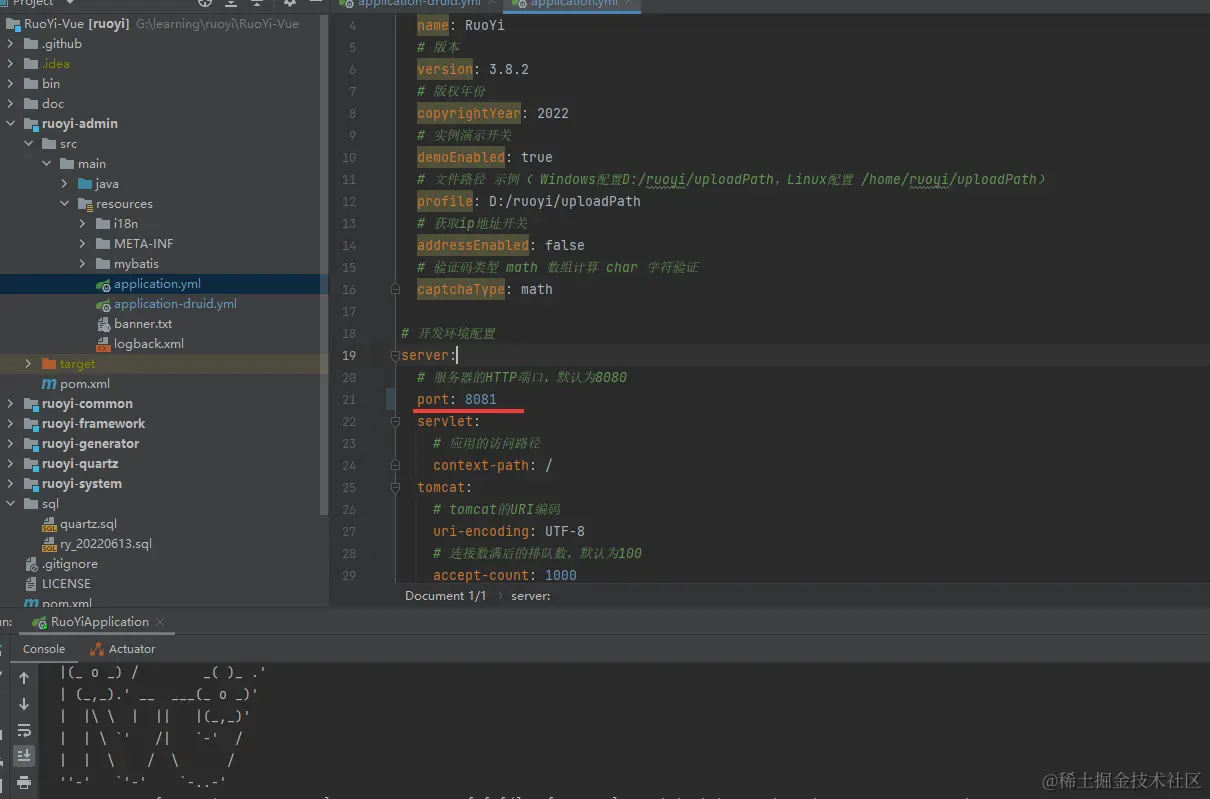Collapse the sql folder

point(10,504)
